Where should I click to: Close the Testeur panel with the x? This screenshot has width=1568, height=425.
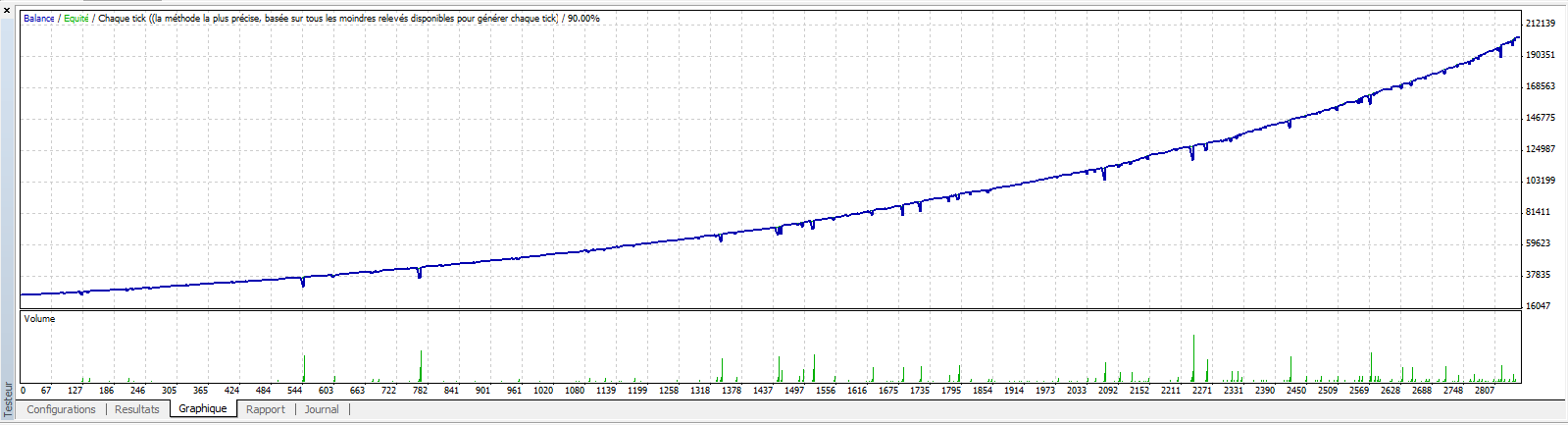coord(7,10)
